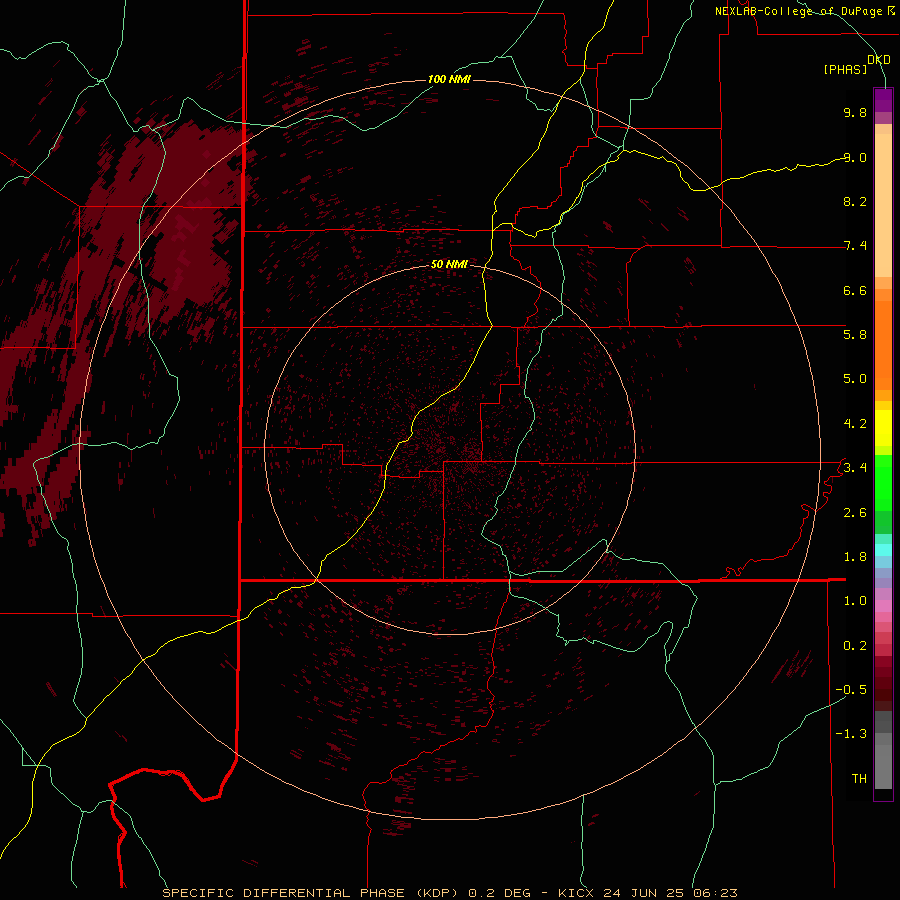Click the -1.3 scale label
Screen dimensions: 900x900
(851, 734)
